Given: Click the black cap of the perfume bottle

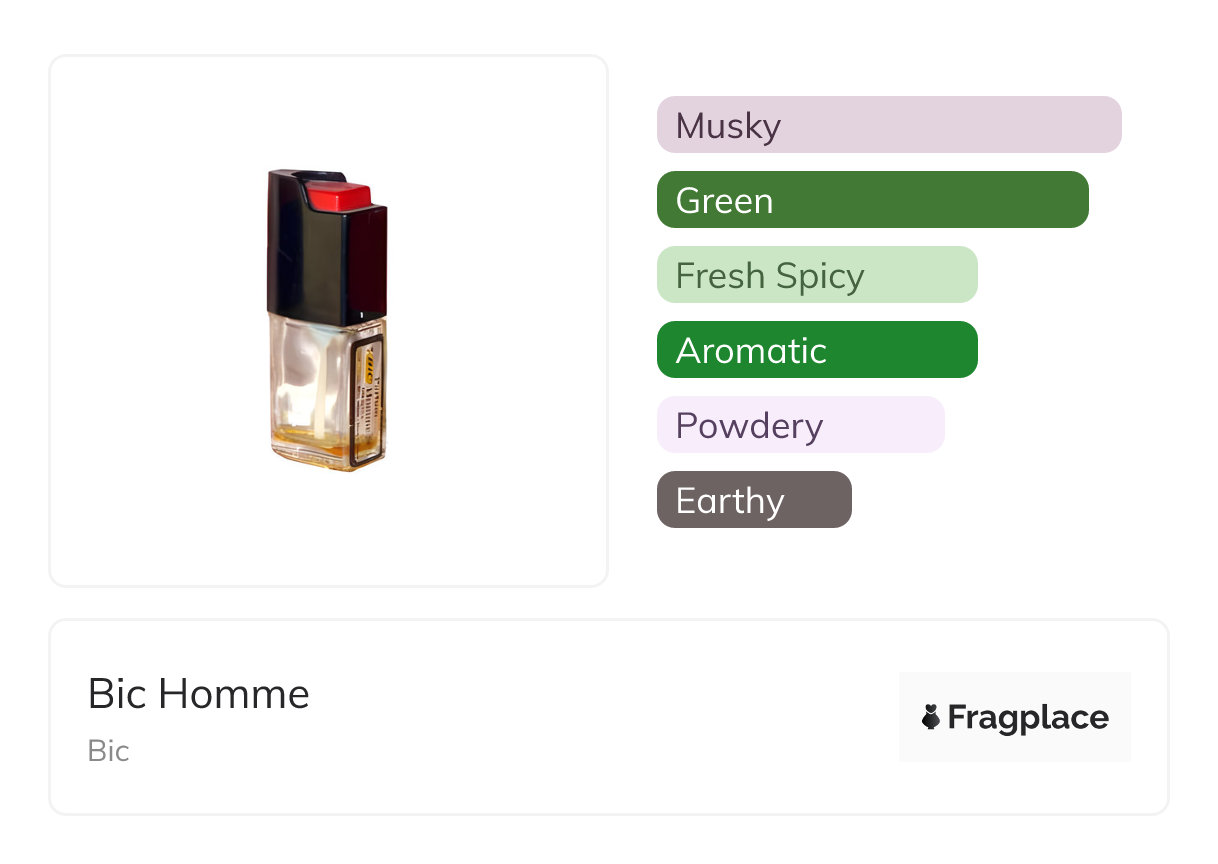Looking at the screenshot, I should (x=325, y=260).
